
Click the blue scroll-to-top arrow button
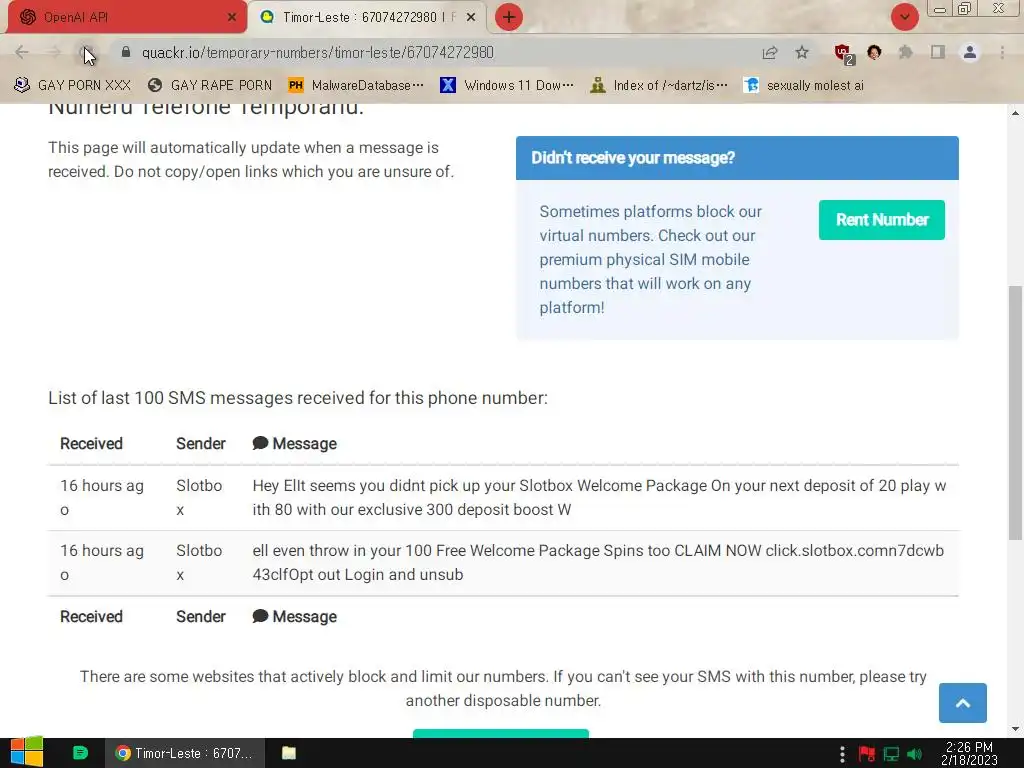(963, 703)
